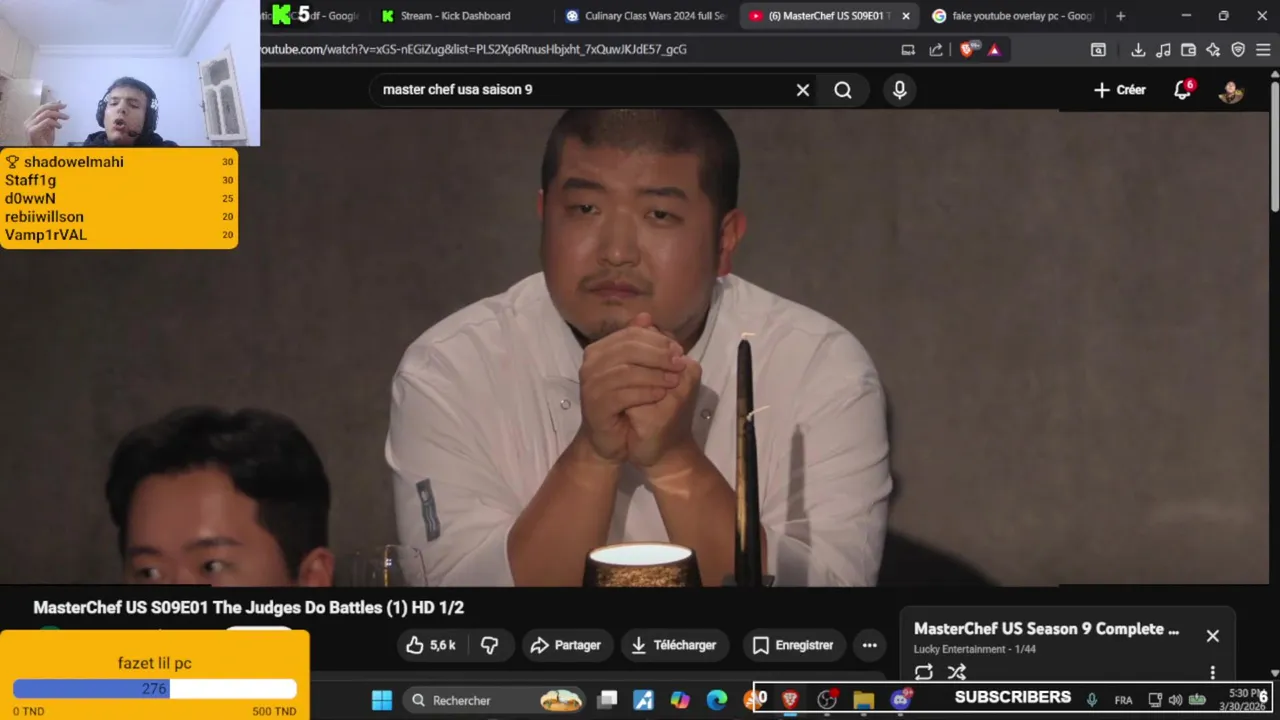The height and width of the screenshot is (720, 1280).
Task: Open Brave Wallet icon
Action: pos(1188,49)
